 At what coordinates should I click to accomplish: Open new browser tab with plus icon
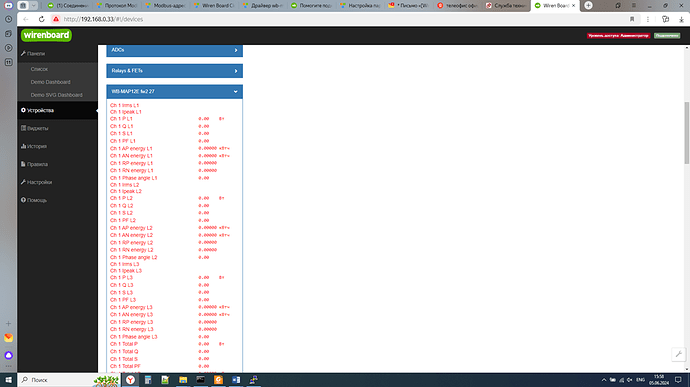tap(588, 6)
